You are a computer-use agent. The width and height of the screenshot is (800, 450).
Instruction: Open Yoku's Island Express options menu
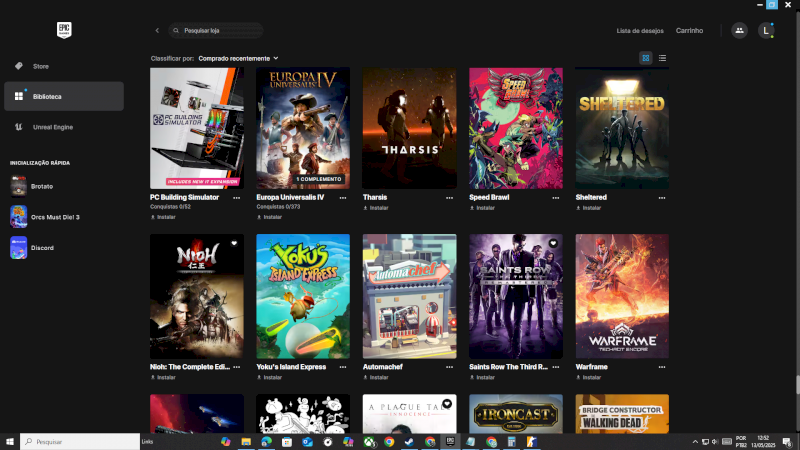pyautogui.click(x=343, y=367)
